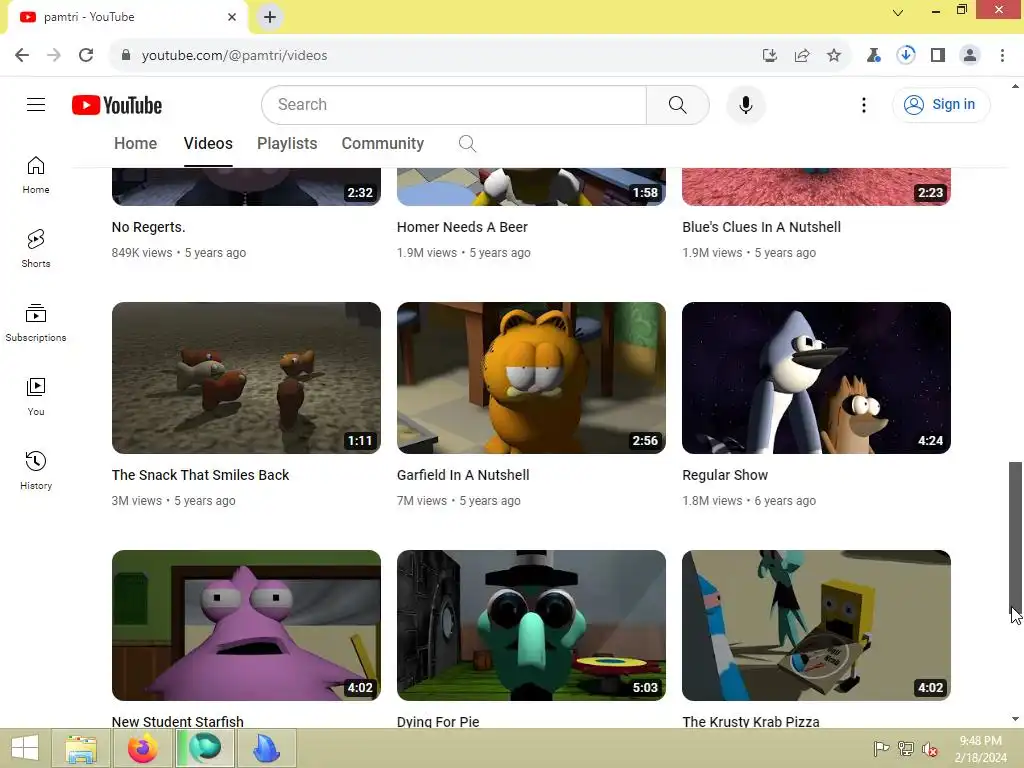Click the Action Center flag tray icon
1024x768 pixels.
(881, 749)
